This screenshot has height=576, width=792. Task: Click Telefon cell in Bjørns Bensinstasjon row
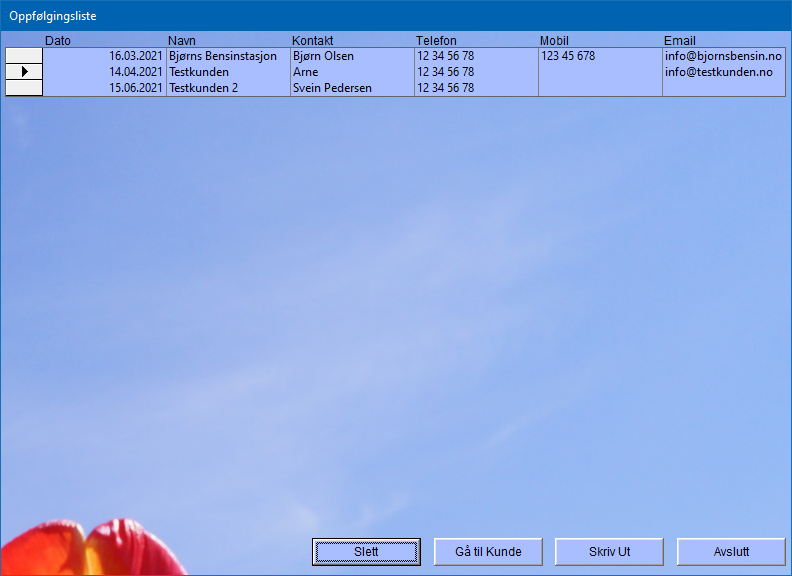pos(476,56)
